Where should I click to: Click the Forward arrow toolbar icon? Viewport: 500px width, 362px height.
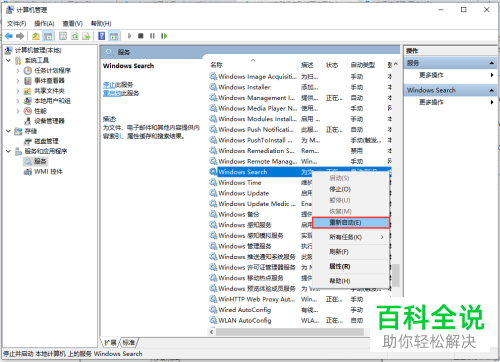coord(20,36)
